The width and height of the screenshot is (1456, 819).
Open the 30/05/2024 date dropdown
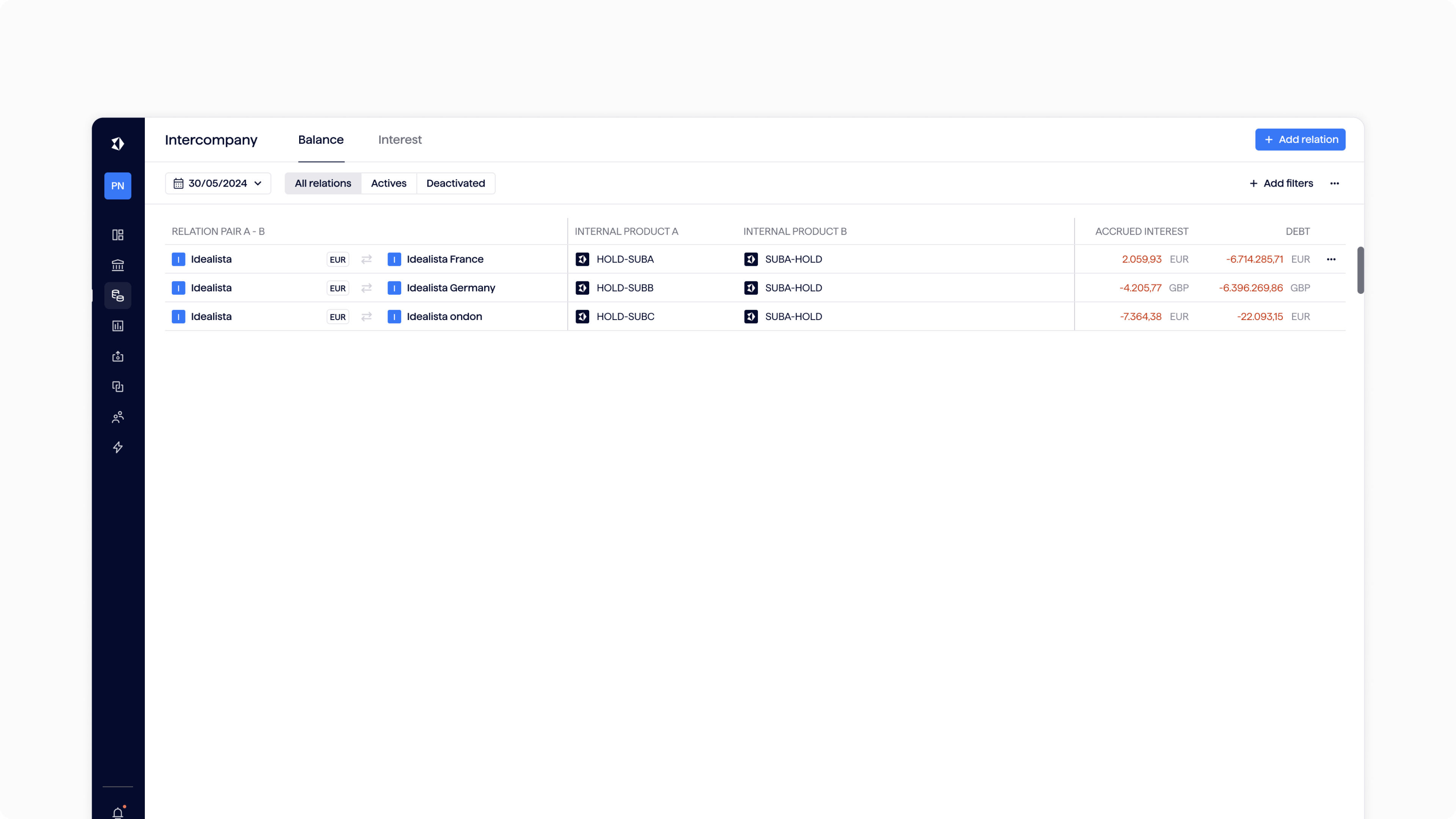coord(218,183)
